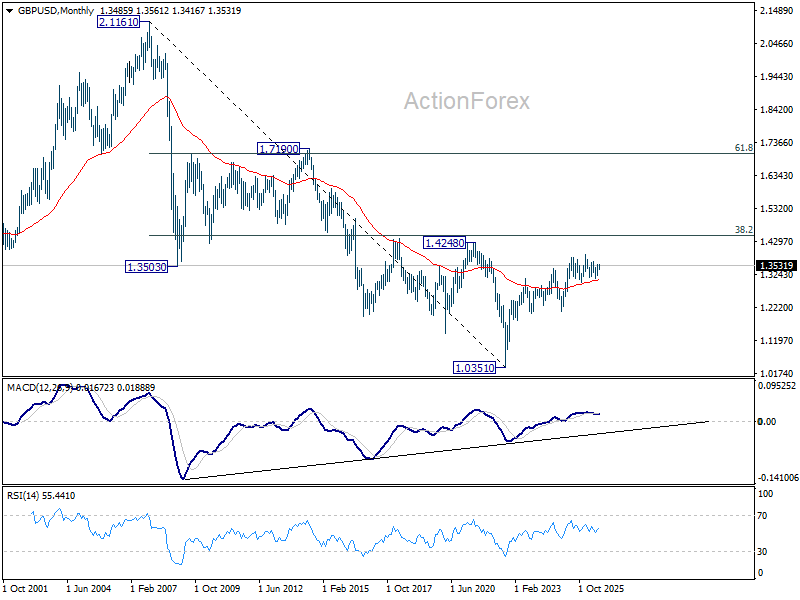Select the 1.71900 price label
800x600 pixels.
coord(279,149)
